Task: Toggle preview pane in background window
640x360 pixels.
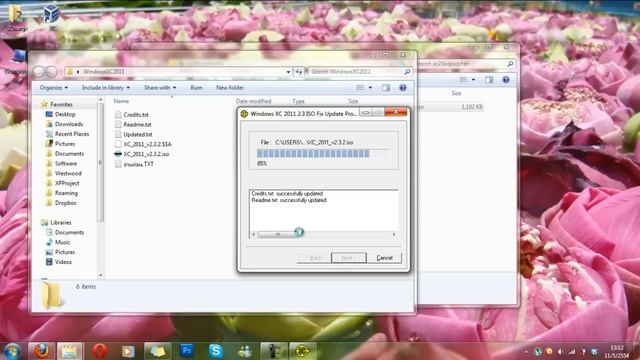Action: [x=489, y=80]
